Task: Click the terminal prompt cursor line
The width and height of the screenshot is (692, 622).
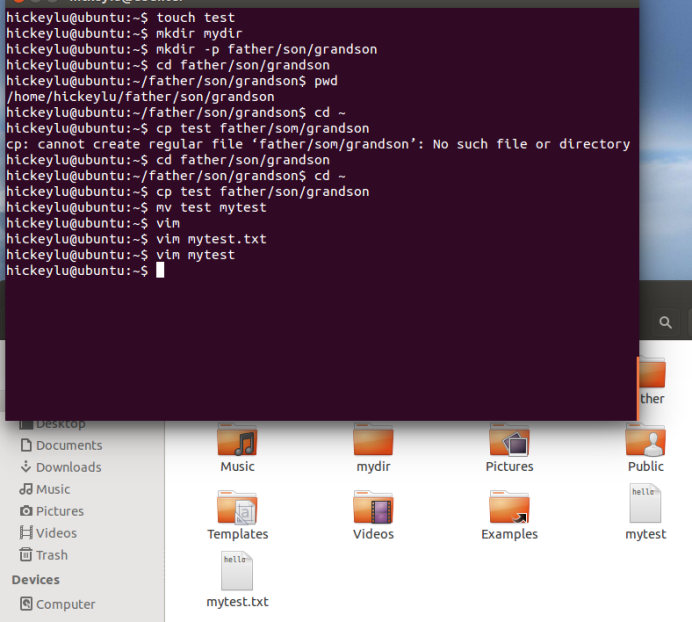Action: tap(158, 271)
